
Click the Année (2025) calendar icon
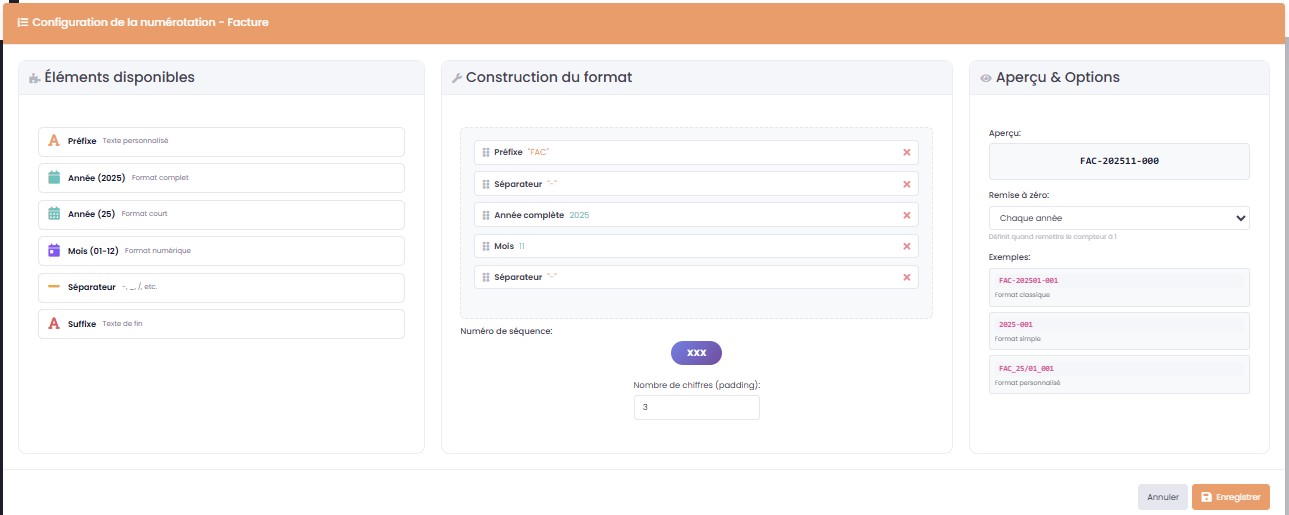tap(54, 178)
